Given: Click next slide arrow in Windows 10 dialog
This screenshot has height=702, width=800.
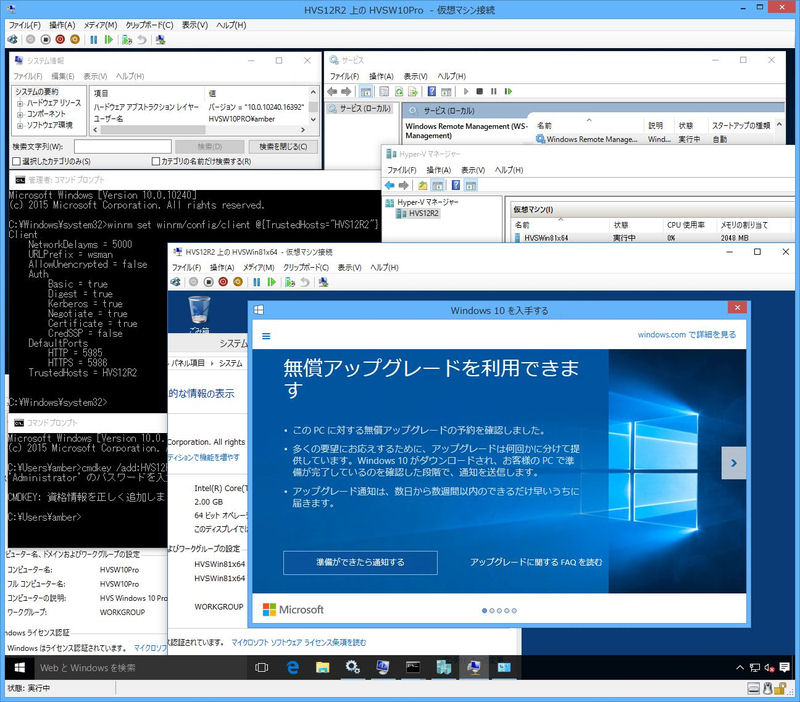Looking at the screenshot, I should tap(734, 463).
